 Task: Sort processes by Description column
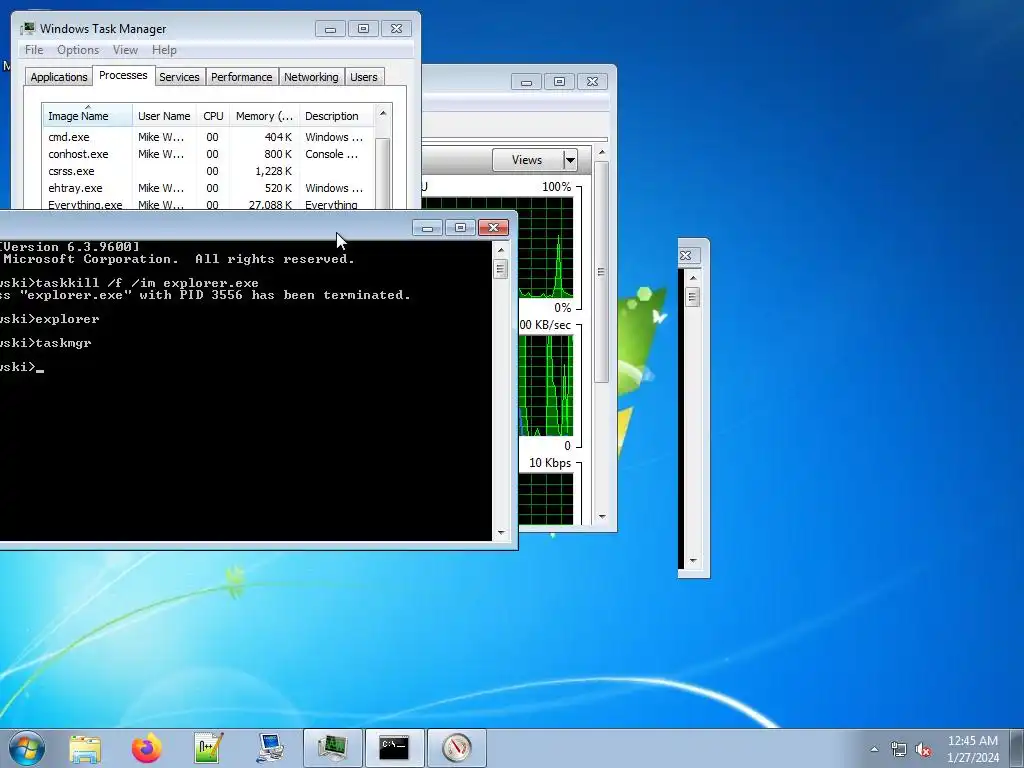point(336,116)
